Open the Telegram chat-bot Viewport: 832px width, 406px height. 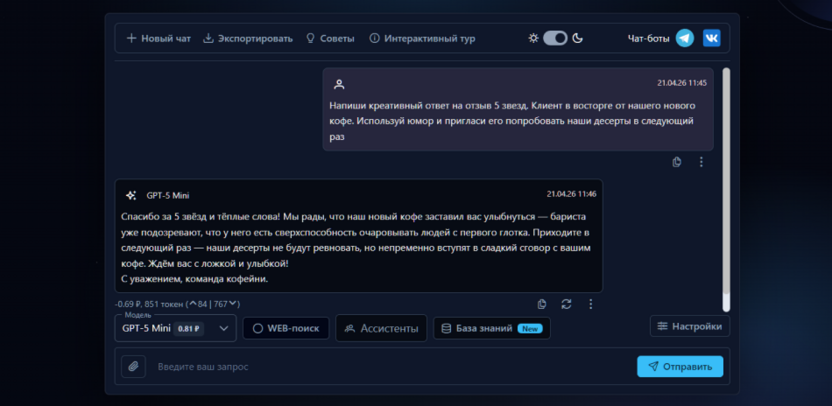point(684,38)
